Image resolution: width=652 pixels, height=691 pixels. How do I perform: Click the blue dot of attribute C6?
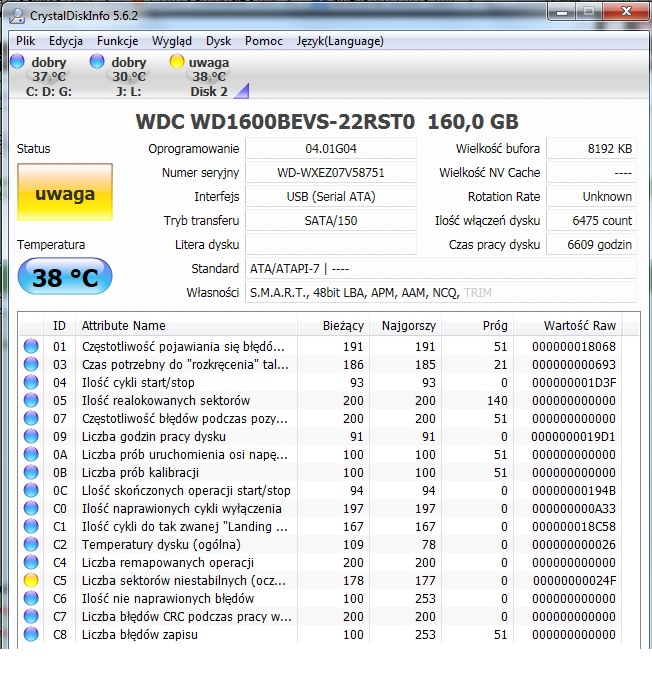point(31,598)
